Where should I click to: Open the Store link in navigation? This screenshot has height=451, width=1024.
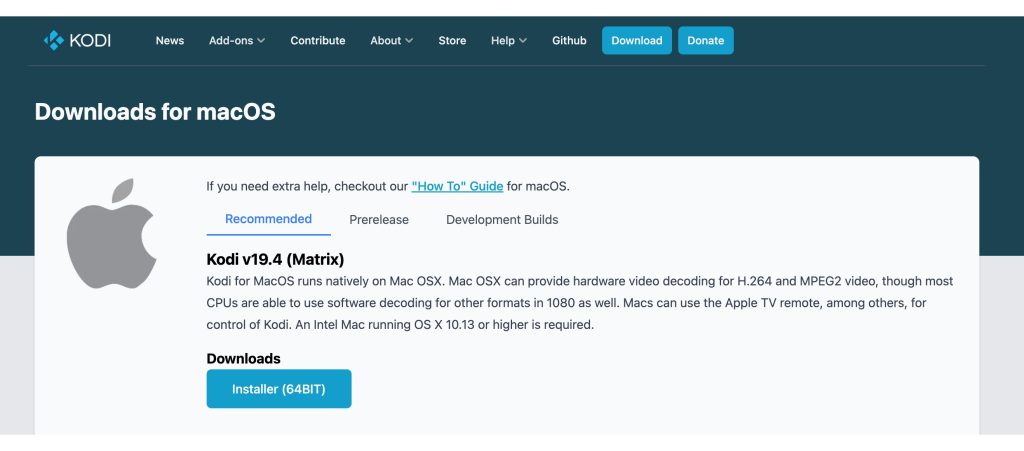coord(452,41)
